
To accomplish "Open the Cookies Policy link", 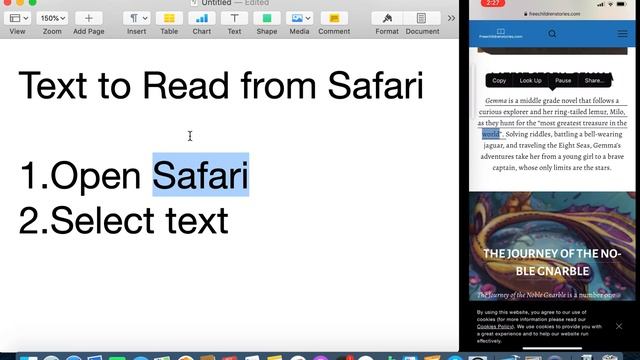I will (x=495, y=327).
